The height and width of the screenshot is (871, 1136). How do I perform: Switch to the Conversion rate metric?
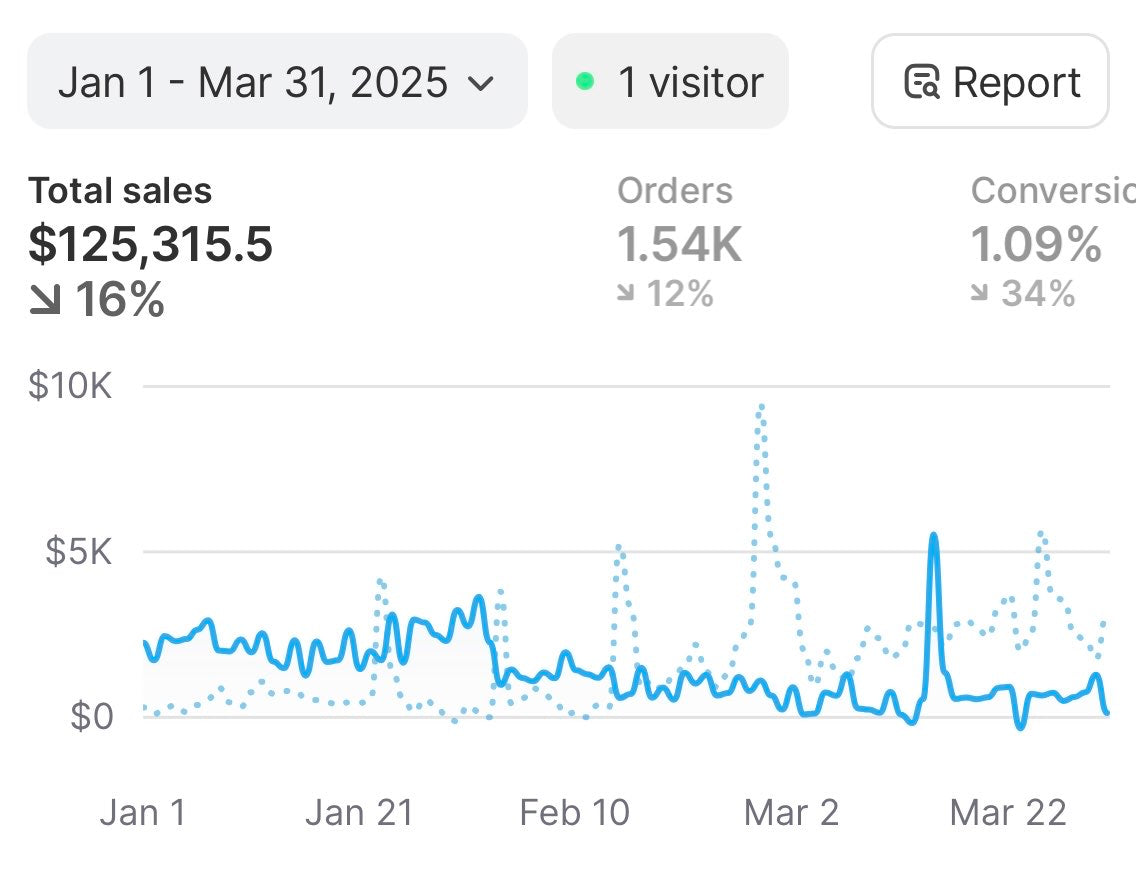pos(1052,191)
